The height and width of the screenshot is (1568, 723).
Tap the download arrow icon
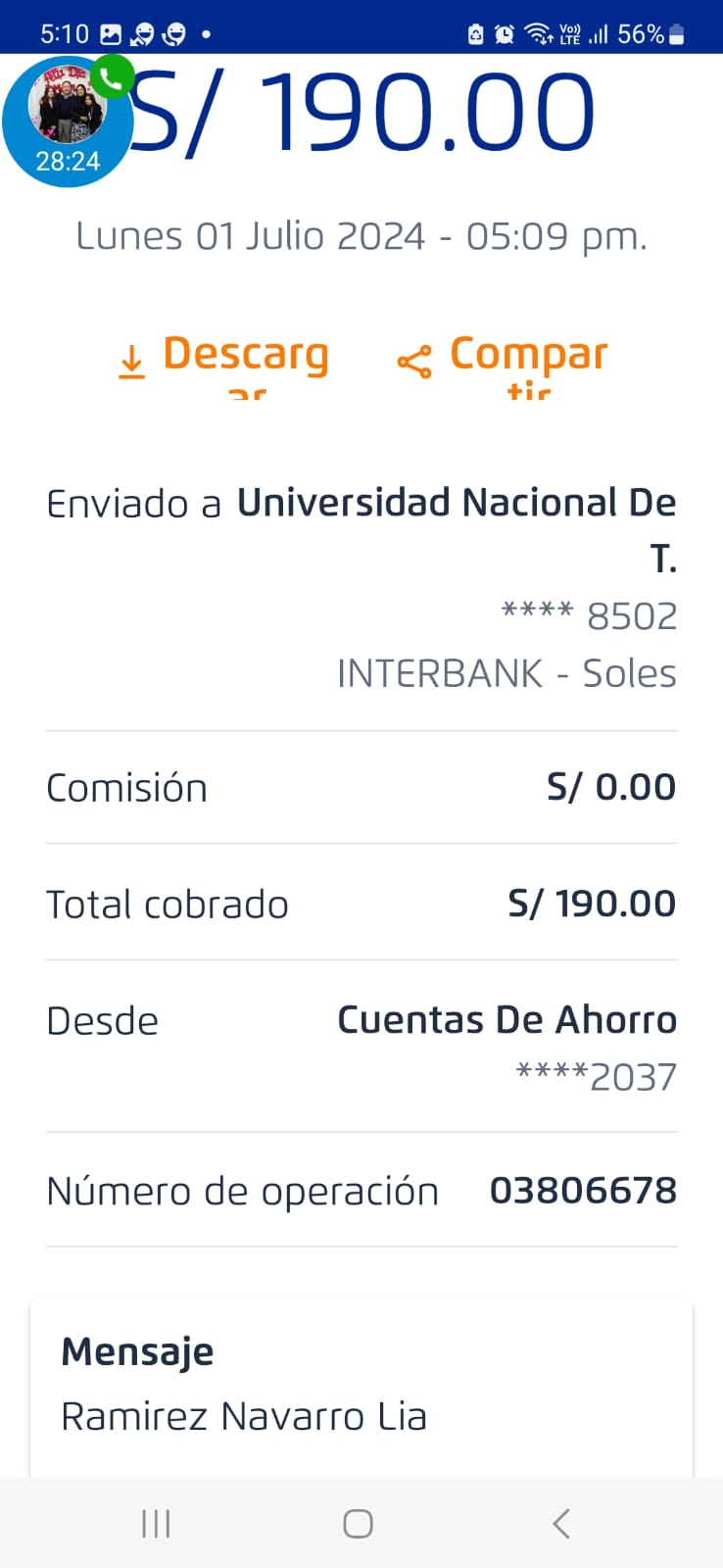131,361
